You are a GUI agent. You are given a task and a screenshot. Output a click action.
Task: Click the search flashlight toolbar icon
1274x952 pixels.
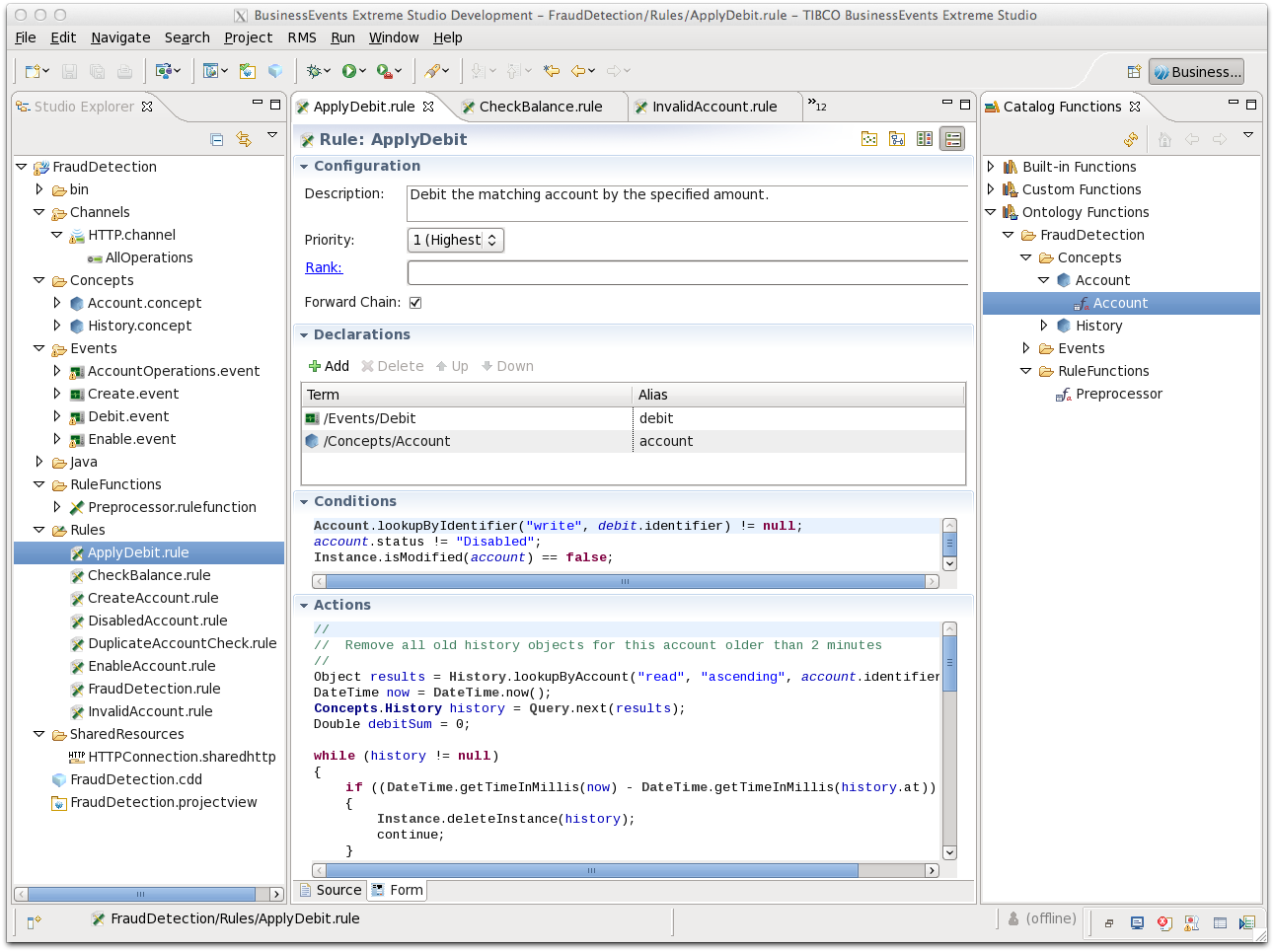pyautogui.click(x=432, y=71)
